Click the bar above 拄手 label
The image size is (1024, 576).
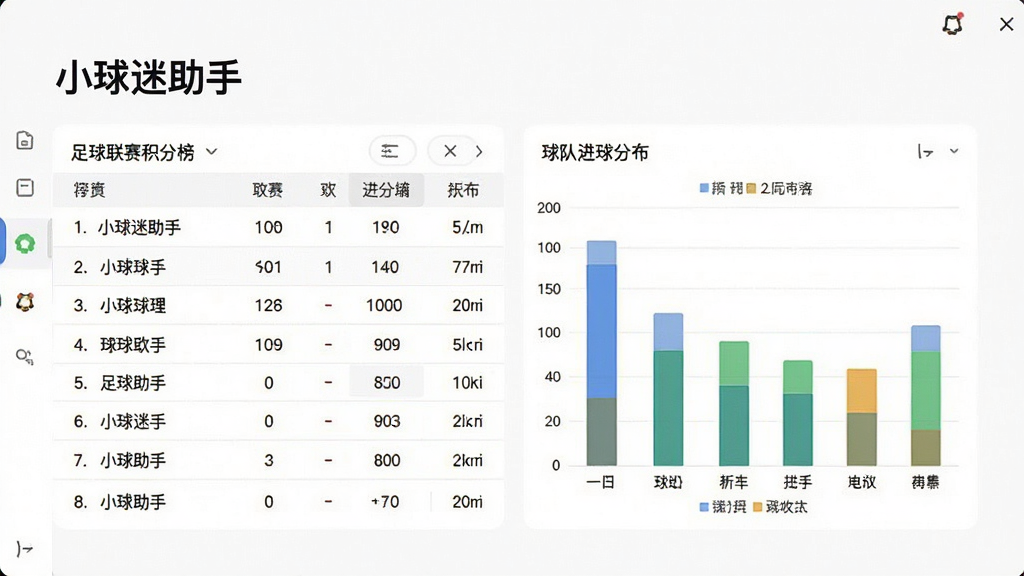tap(797, 413)
